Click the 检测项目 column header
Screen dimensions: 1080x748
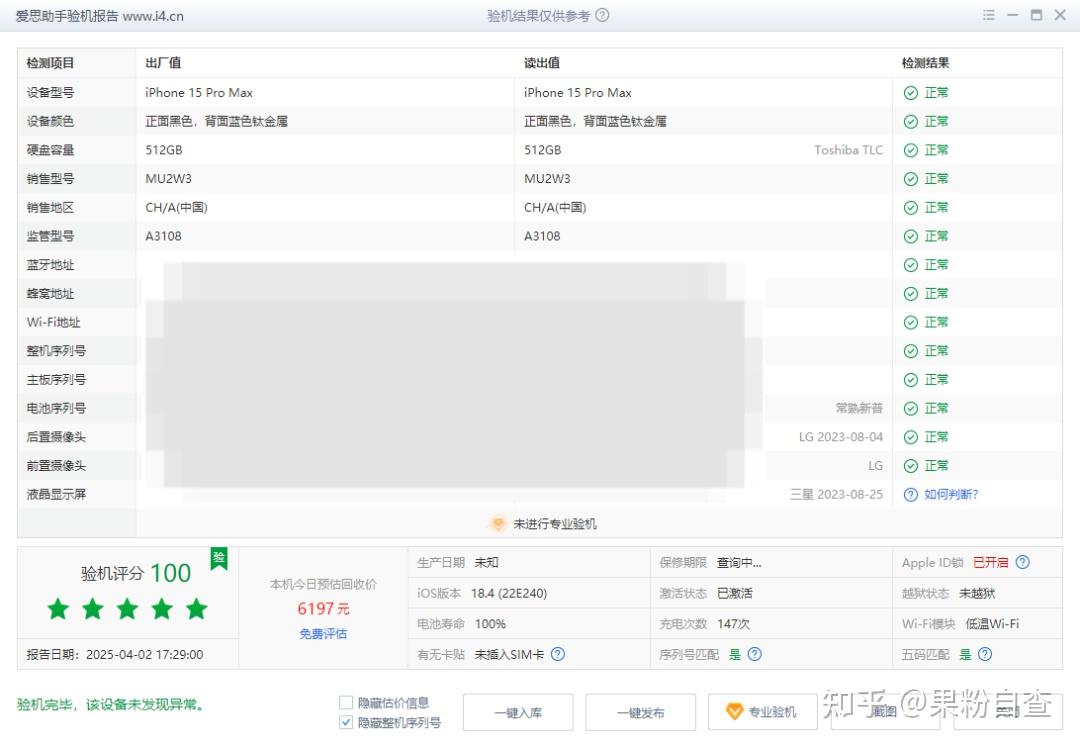click(x=50, y=63)
